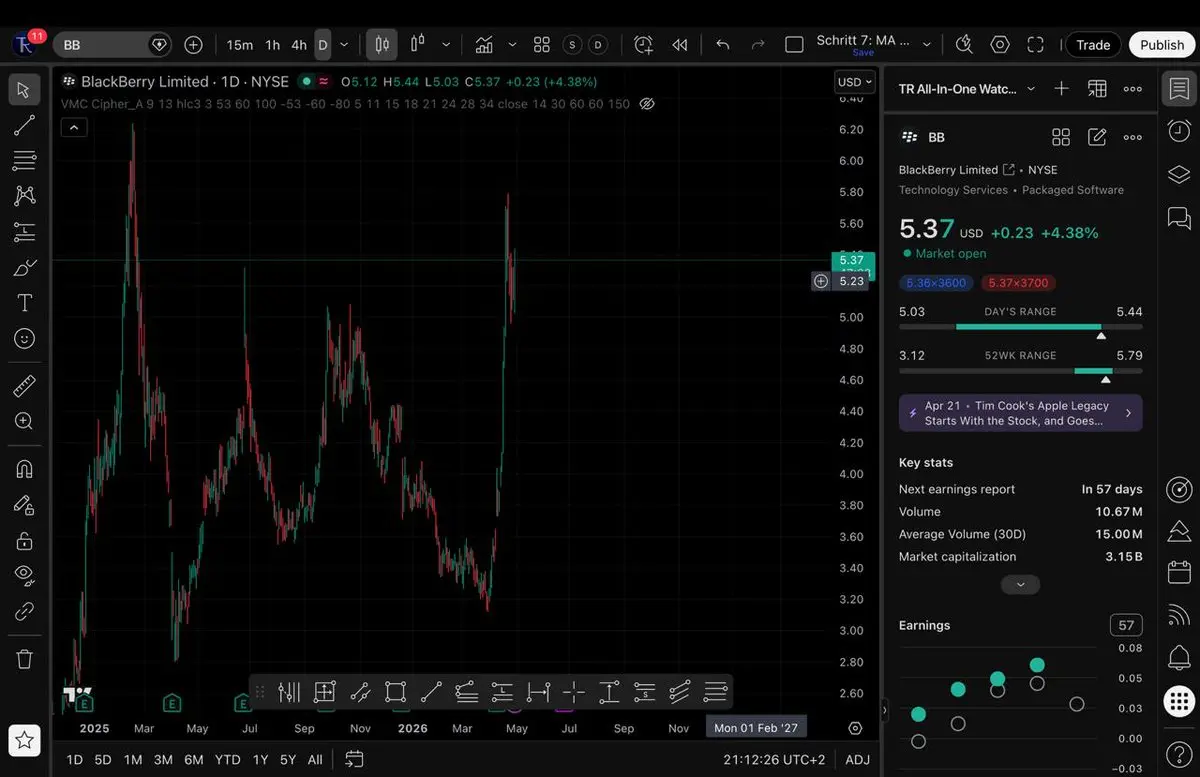Click the Replay rewind icon
Viewport: 1200px width, 777px height.
pyautogui.click(x=680, y=45)
